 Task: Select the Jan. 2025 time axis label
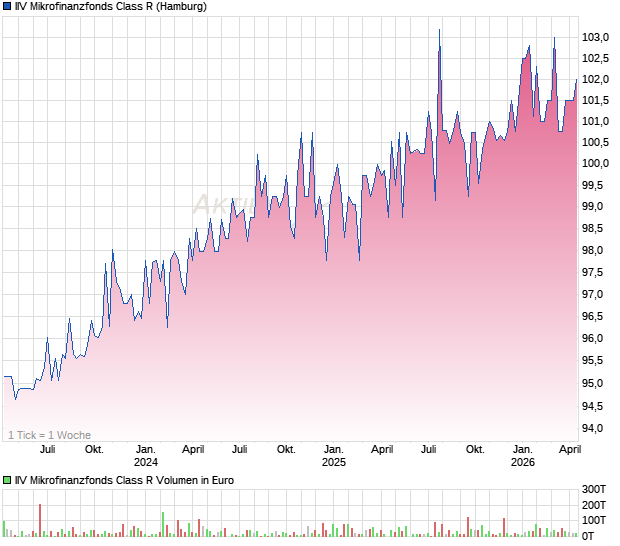(x=333, y=456)
